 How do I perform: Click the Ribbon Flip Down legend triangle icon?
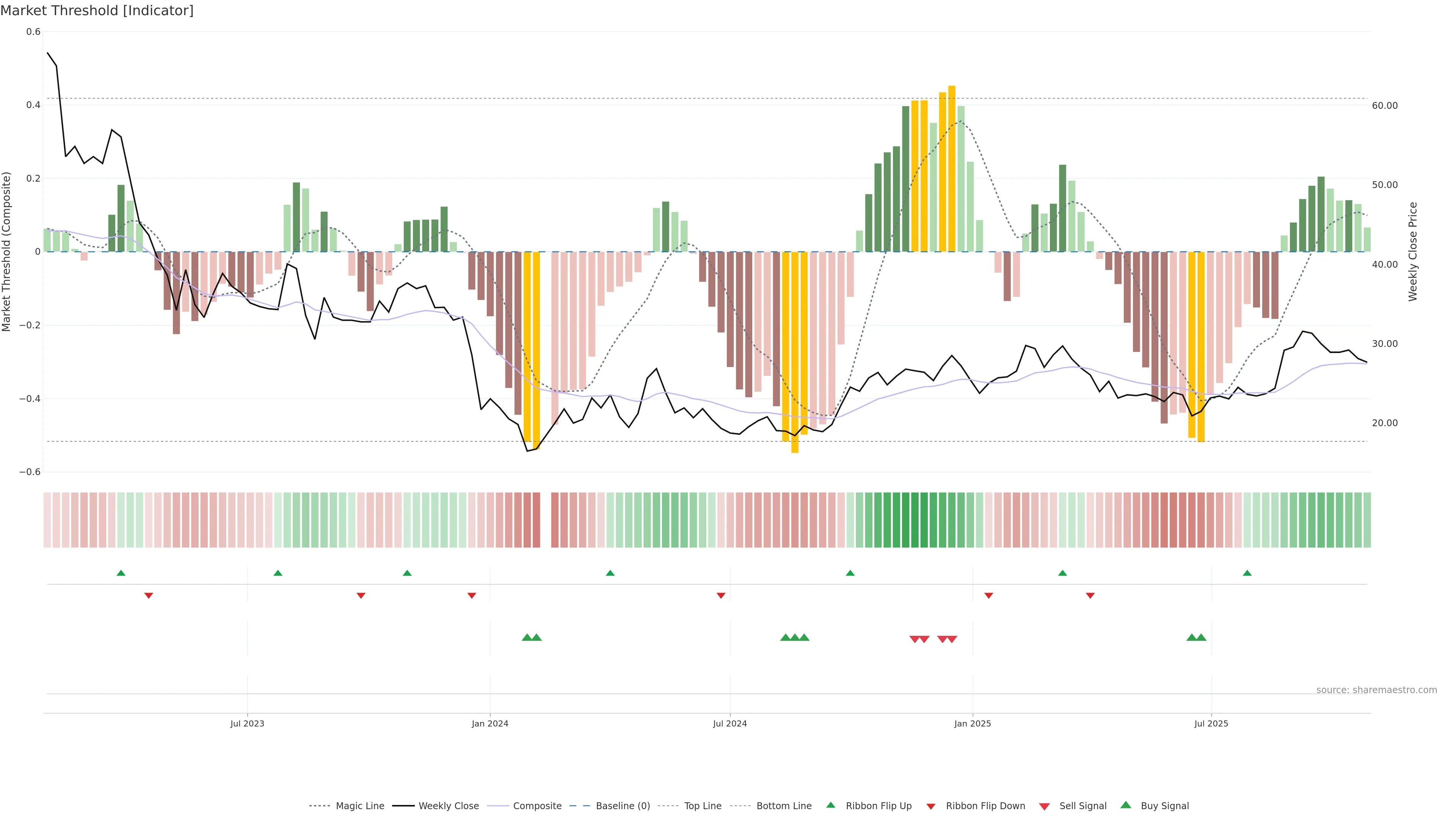click(931, 806)
